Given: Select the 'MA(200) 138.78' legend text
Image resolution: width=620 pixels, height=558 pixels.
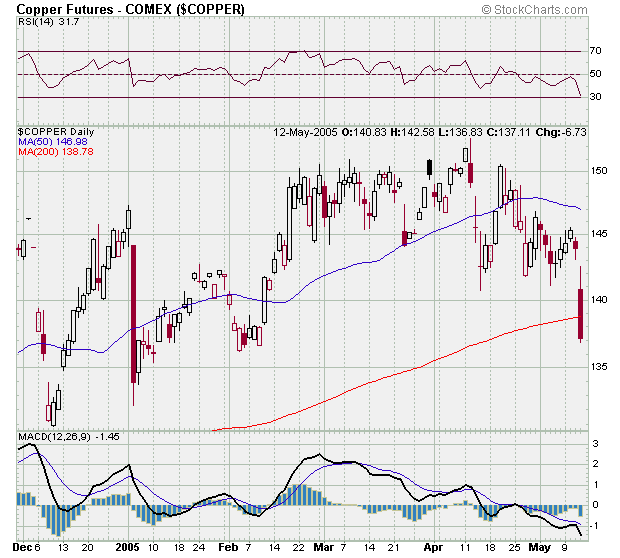Looking at the screenshot, I should (56, 151).
